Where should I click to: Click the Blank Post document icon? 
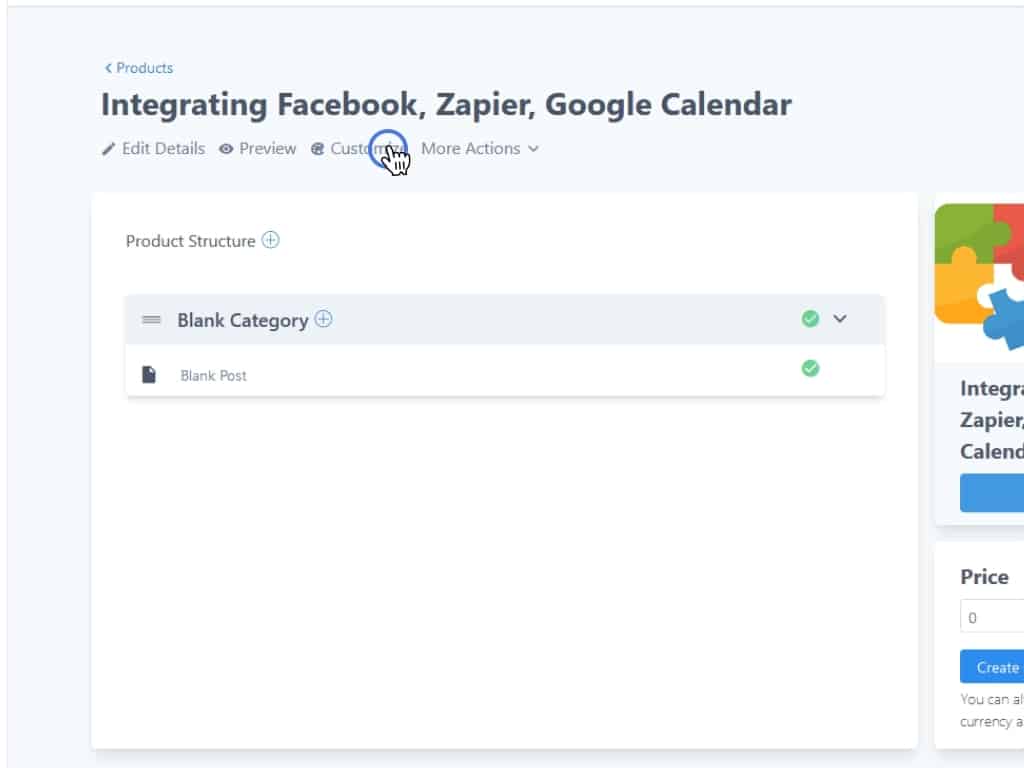[149, 374]
